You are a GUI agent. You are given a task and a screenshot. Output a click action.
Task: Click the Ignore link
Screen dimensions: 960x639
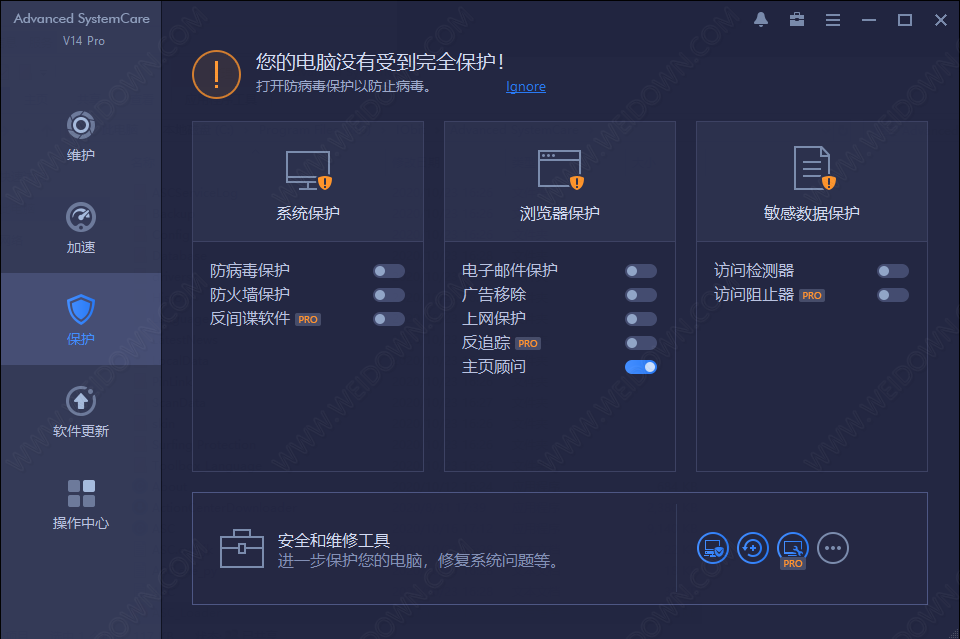[526, 86]
